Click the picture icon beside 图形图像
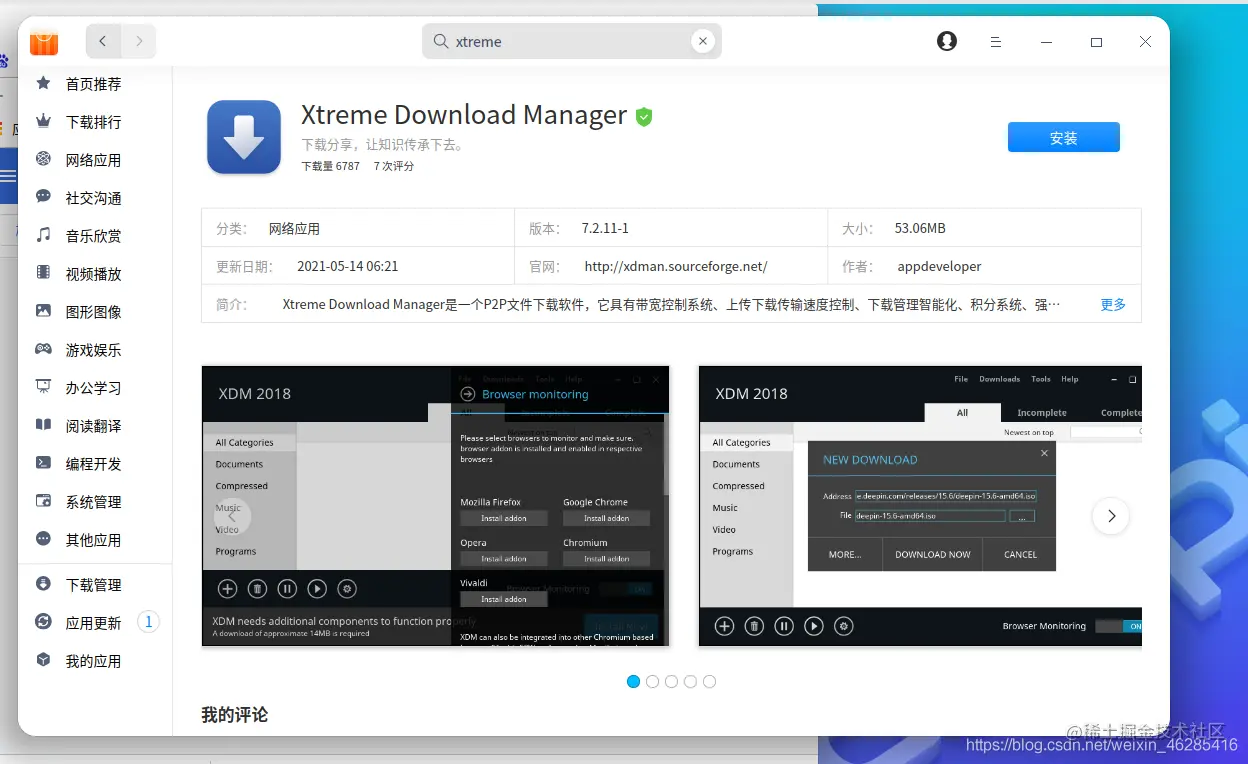 coord(43,311)
